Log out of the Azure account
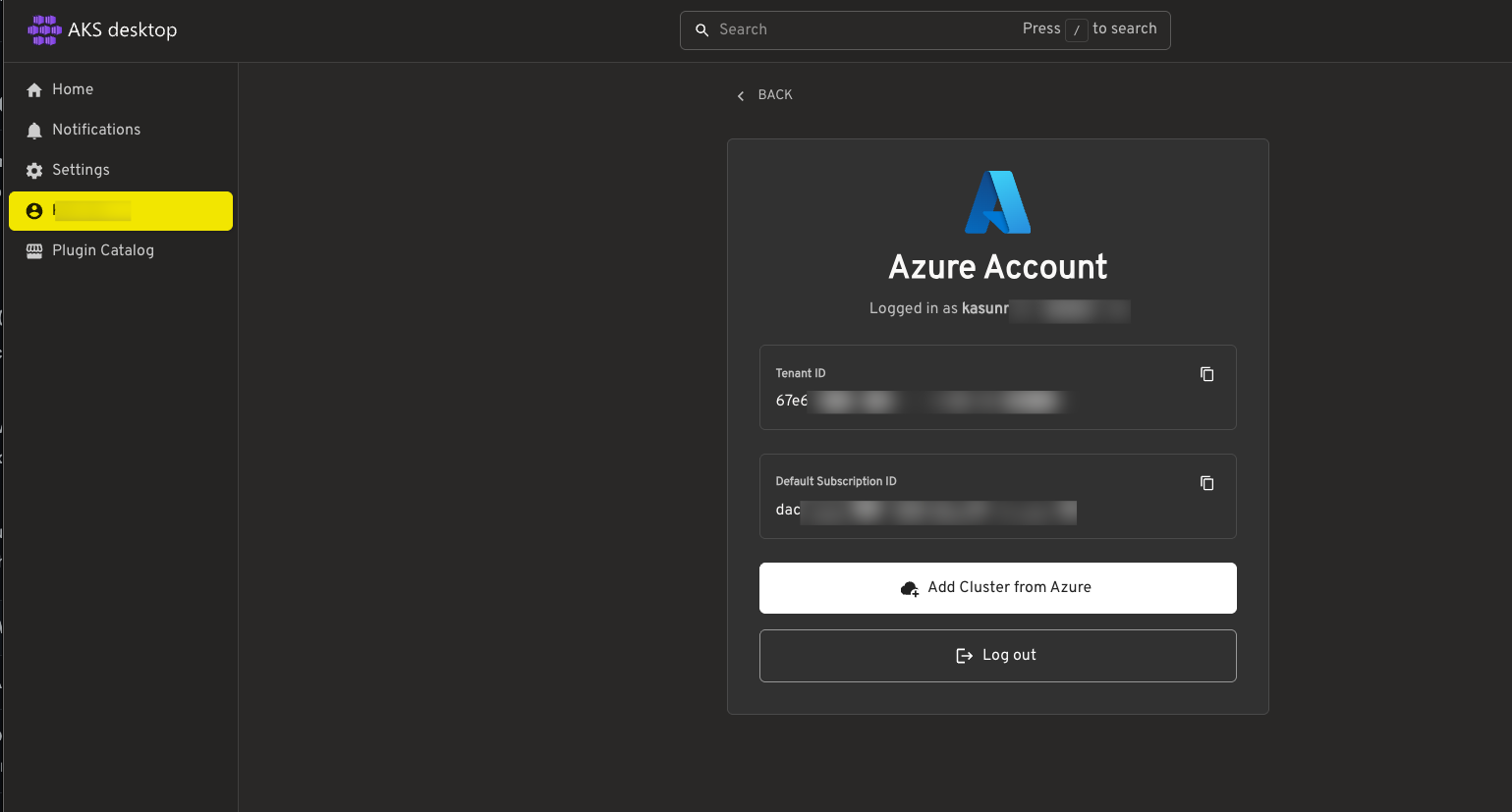 tap(998, 656)
